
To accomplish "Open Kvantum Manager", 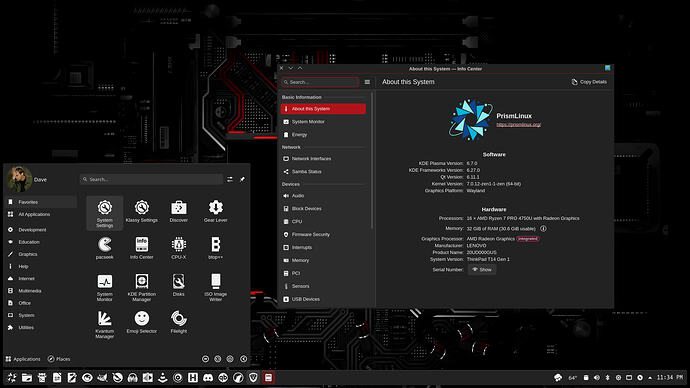I will [x=105, y=325].
